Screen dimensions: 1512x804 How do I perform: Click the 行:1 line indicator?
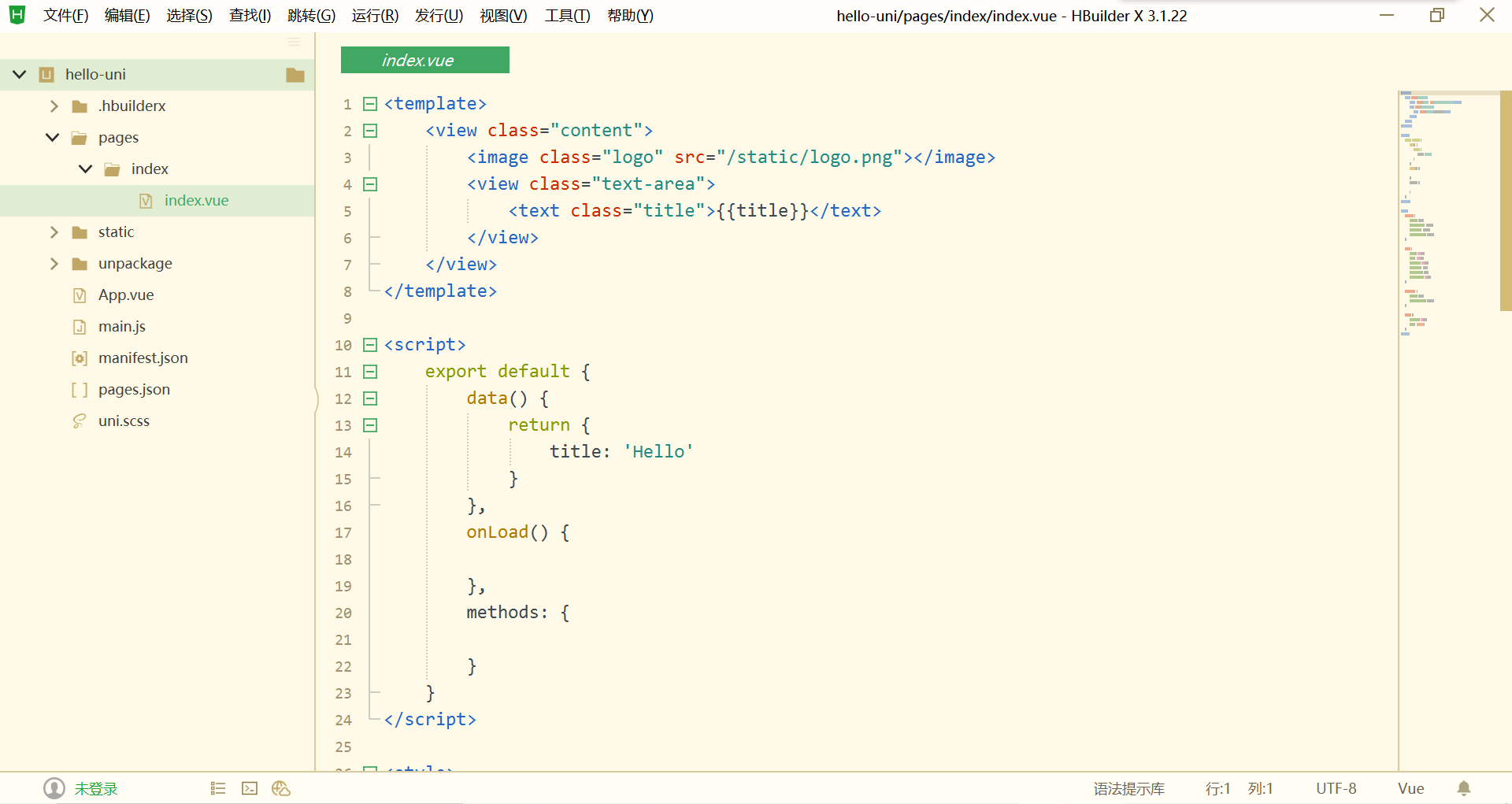[1217, 788]
